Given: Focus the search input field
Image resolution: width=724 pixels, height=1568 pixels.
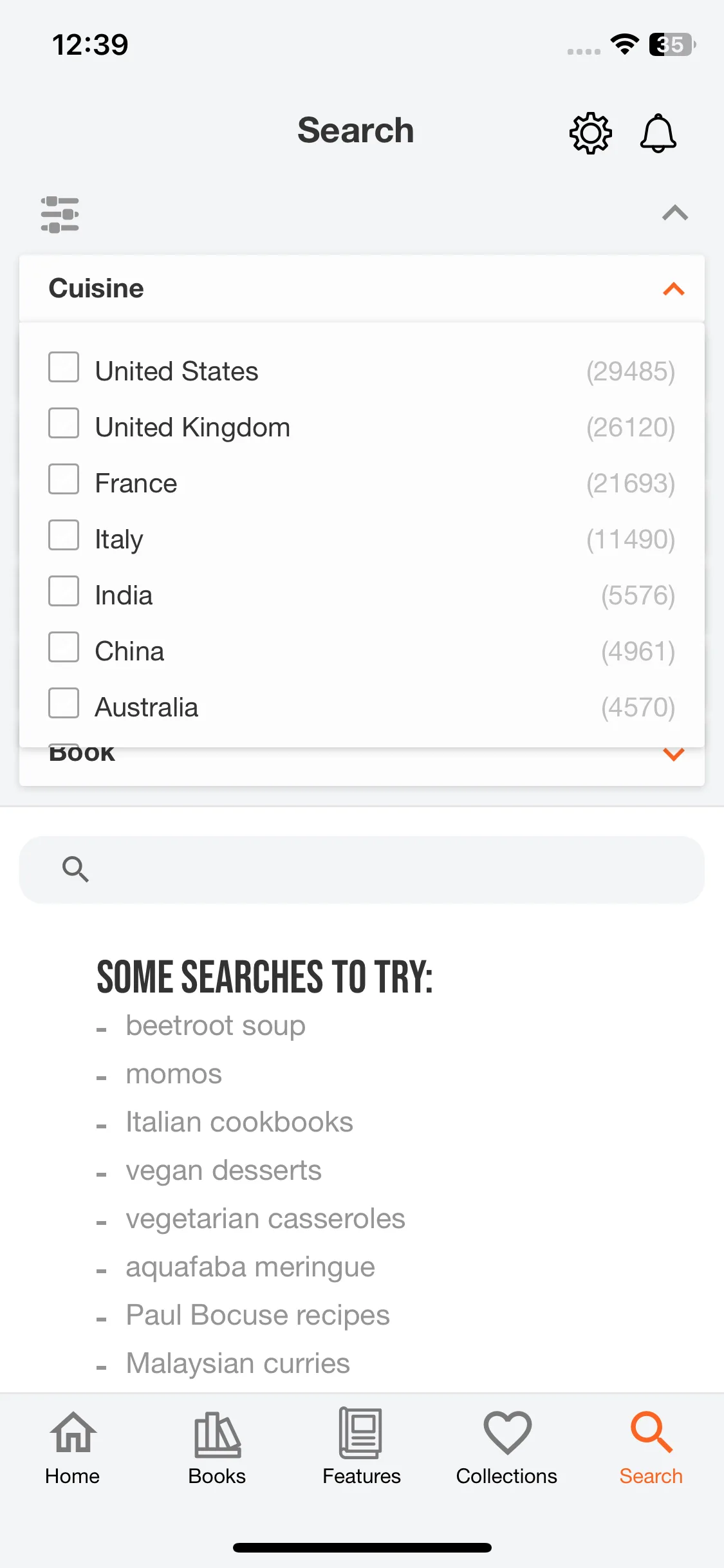Looking at the screenshot, I should tap(362, 870).
